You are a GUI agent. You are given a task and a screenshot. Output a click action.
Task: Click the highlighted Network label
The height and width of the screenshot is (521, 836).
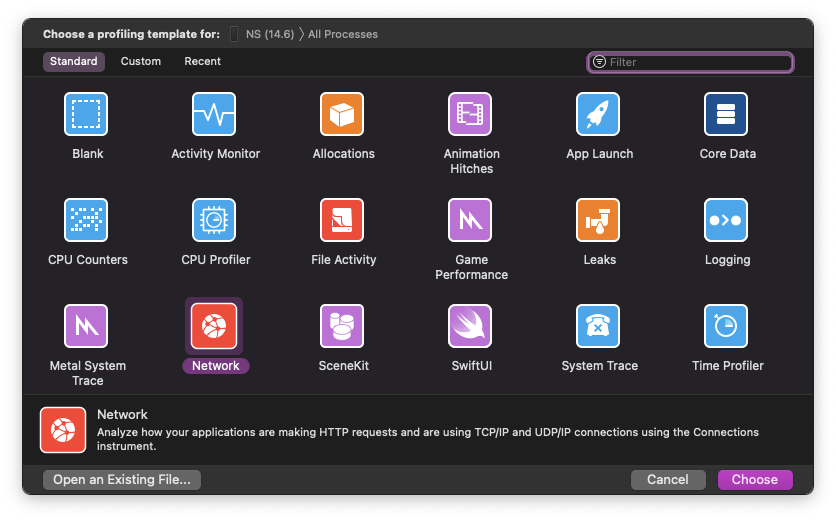click(215, 366)
